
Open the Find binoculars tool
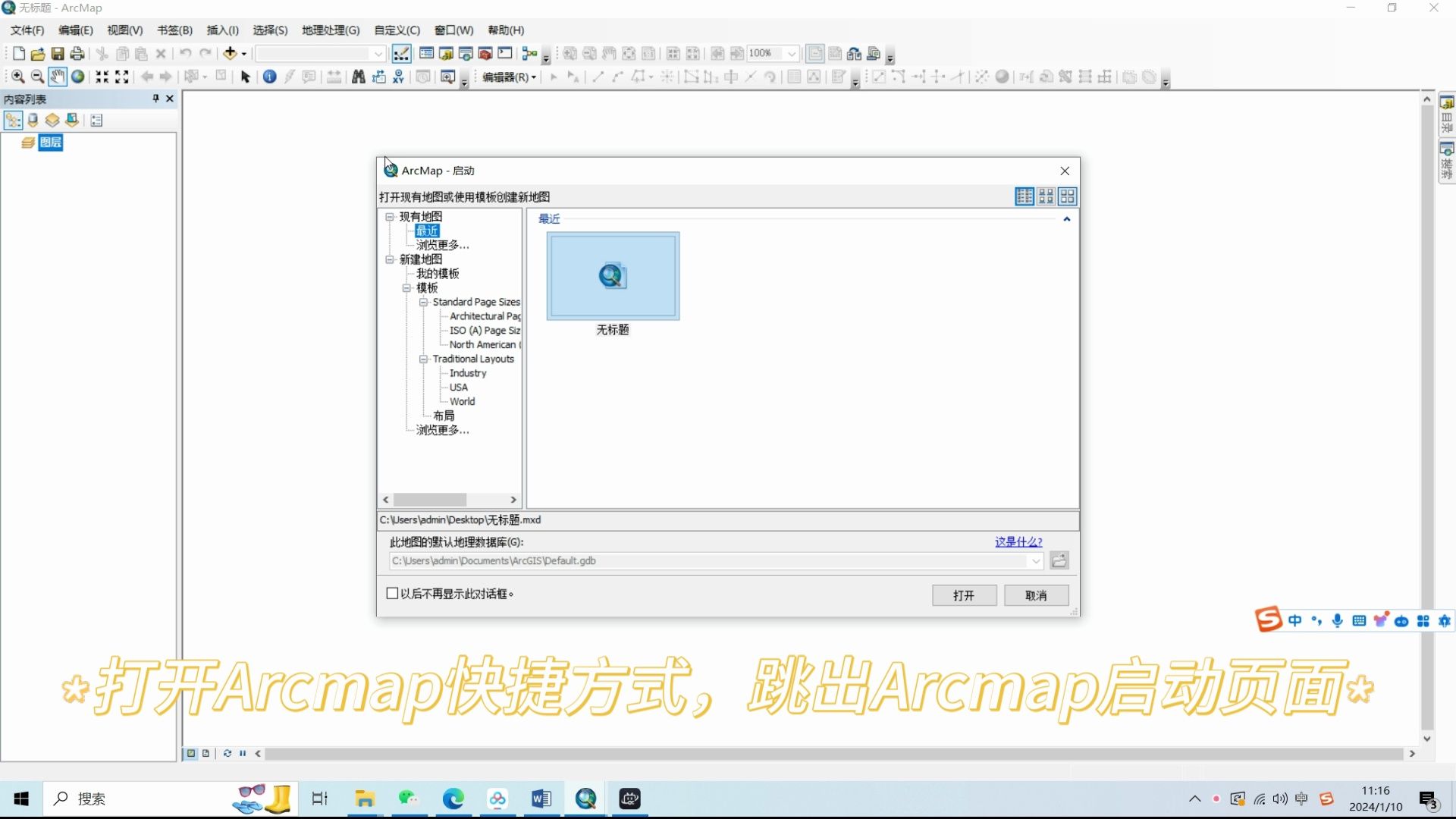click(x=358, y=77)
